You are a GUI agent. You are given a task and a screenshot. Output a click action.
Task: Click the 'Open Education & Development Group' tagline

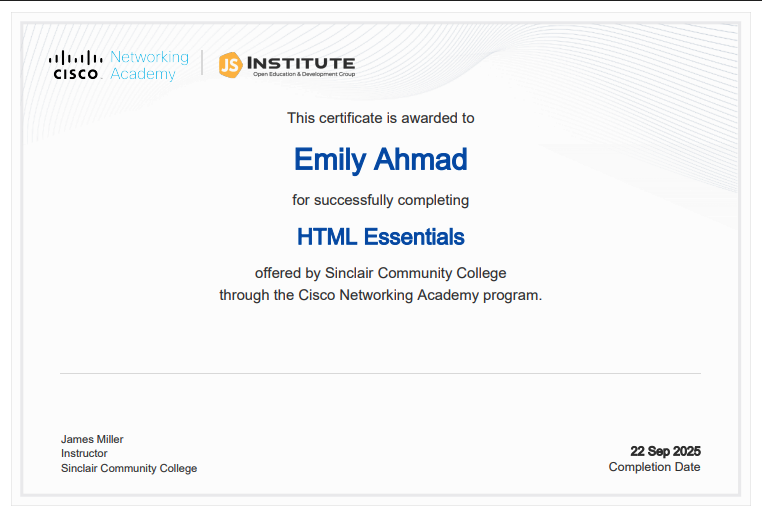pyautogui.click(x=304, y=75)
